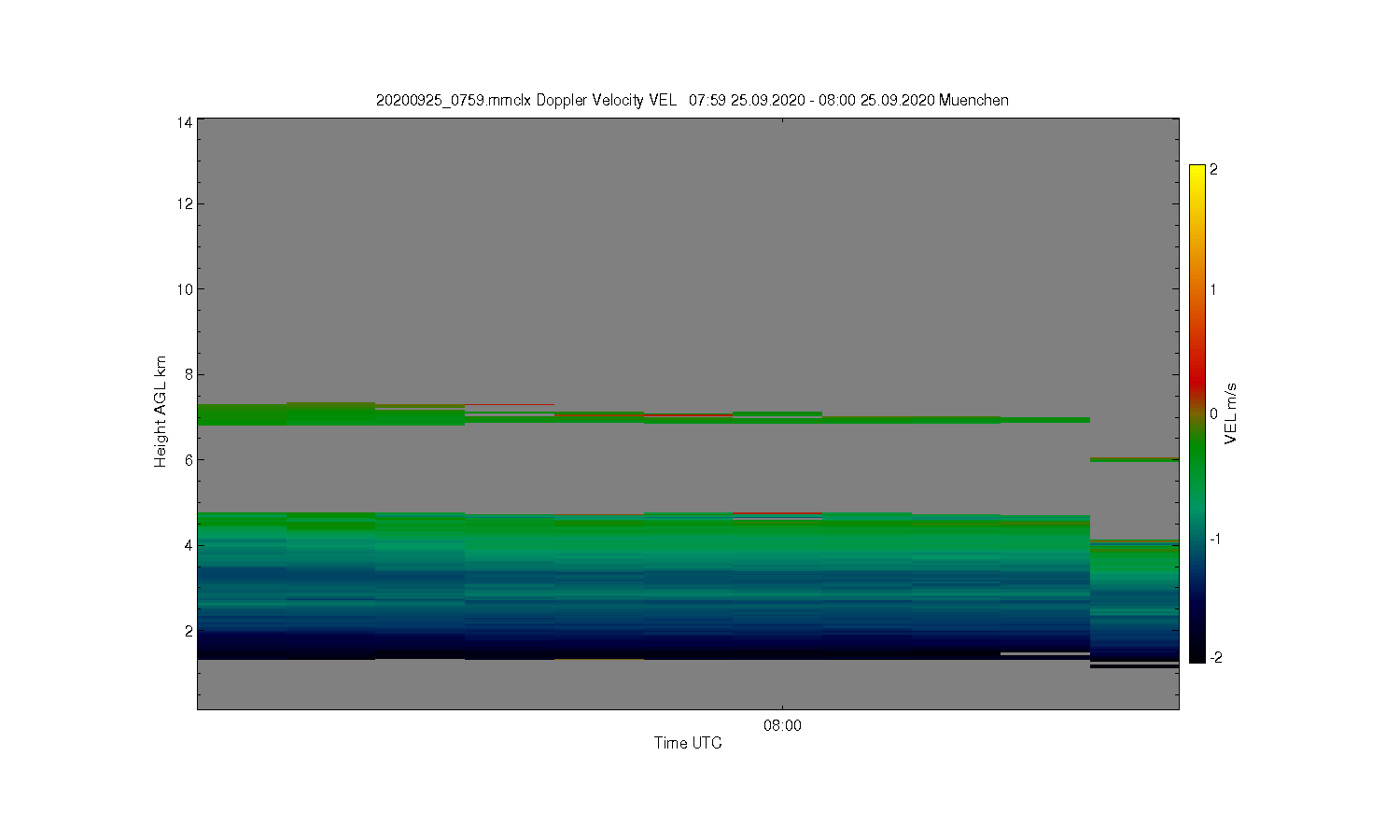
Task: Click the plot title text
Action: [x=692, y=100]
